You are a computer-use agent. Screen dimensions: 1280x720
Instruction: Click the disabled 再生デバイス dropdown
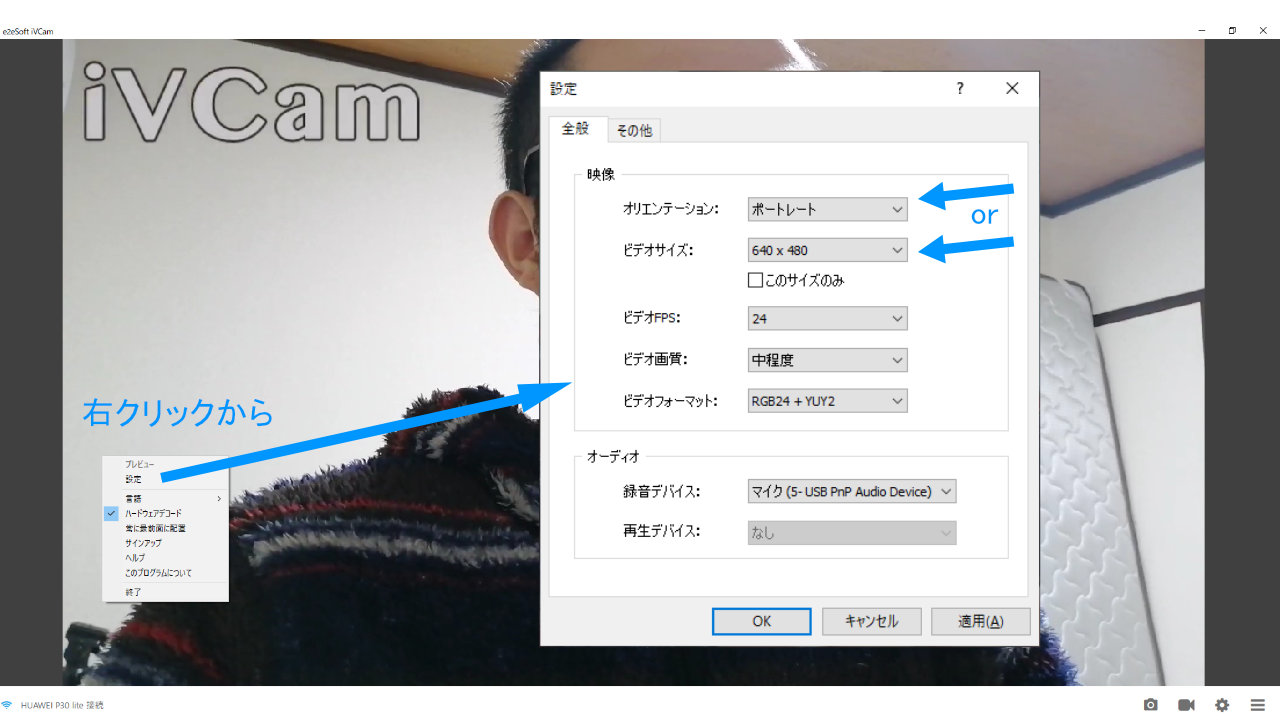point(852,533)
